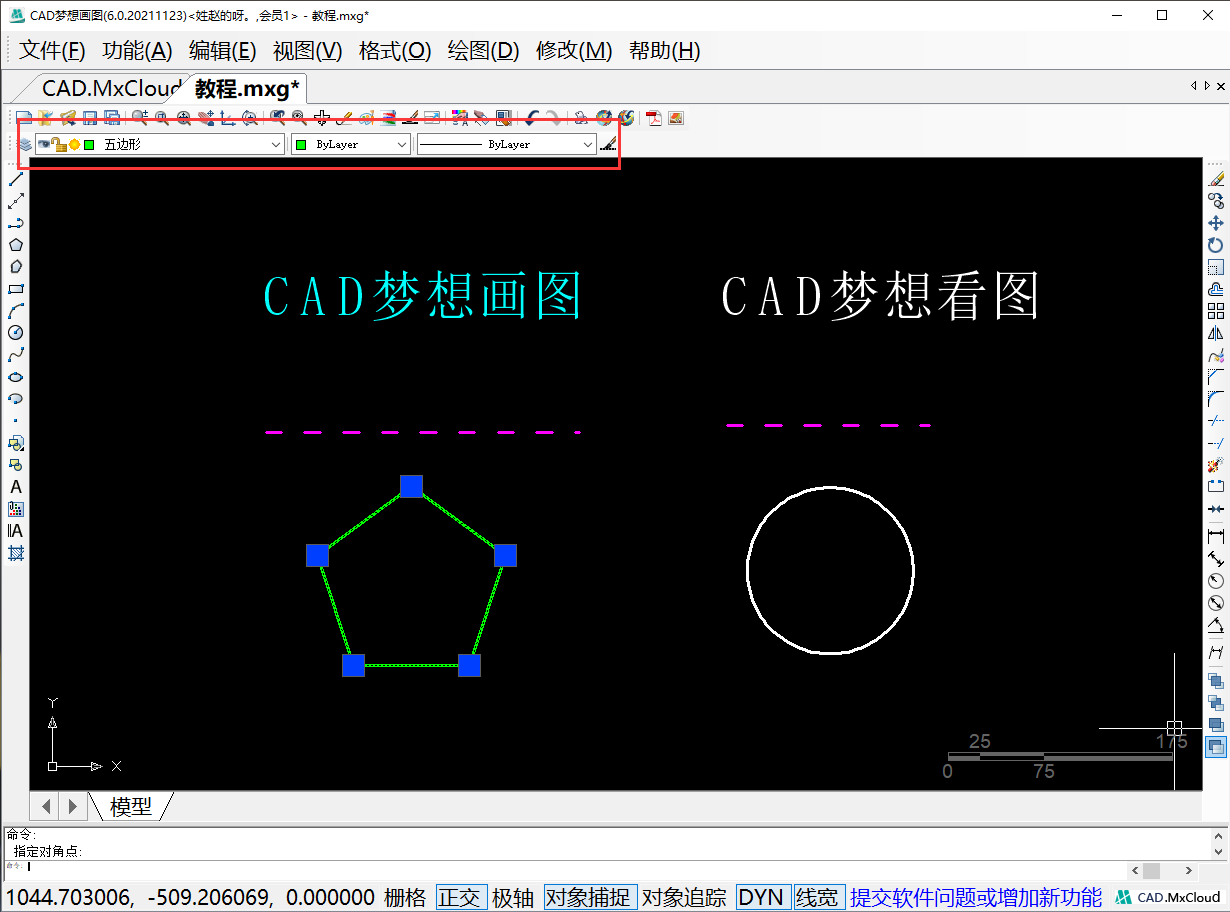Select the Line drawing tool
Image resolution: width=1230 pixels, height=912 pixels.
[16, 179]
